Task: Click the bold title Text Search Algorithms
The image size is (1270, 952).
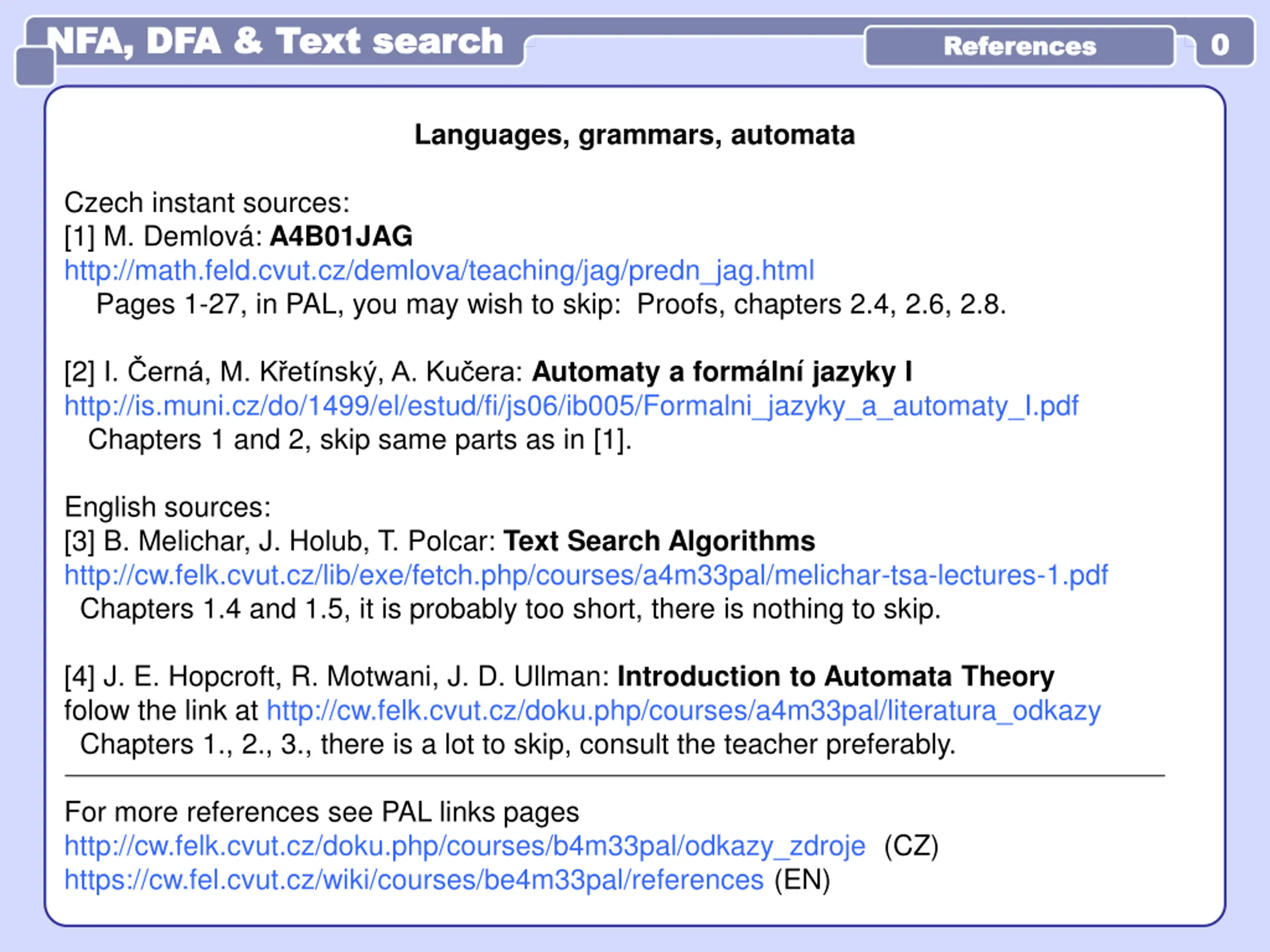Action: (x=659, y=541)
